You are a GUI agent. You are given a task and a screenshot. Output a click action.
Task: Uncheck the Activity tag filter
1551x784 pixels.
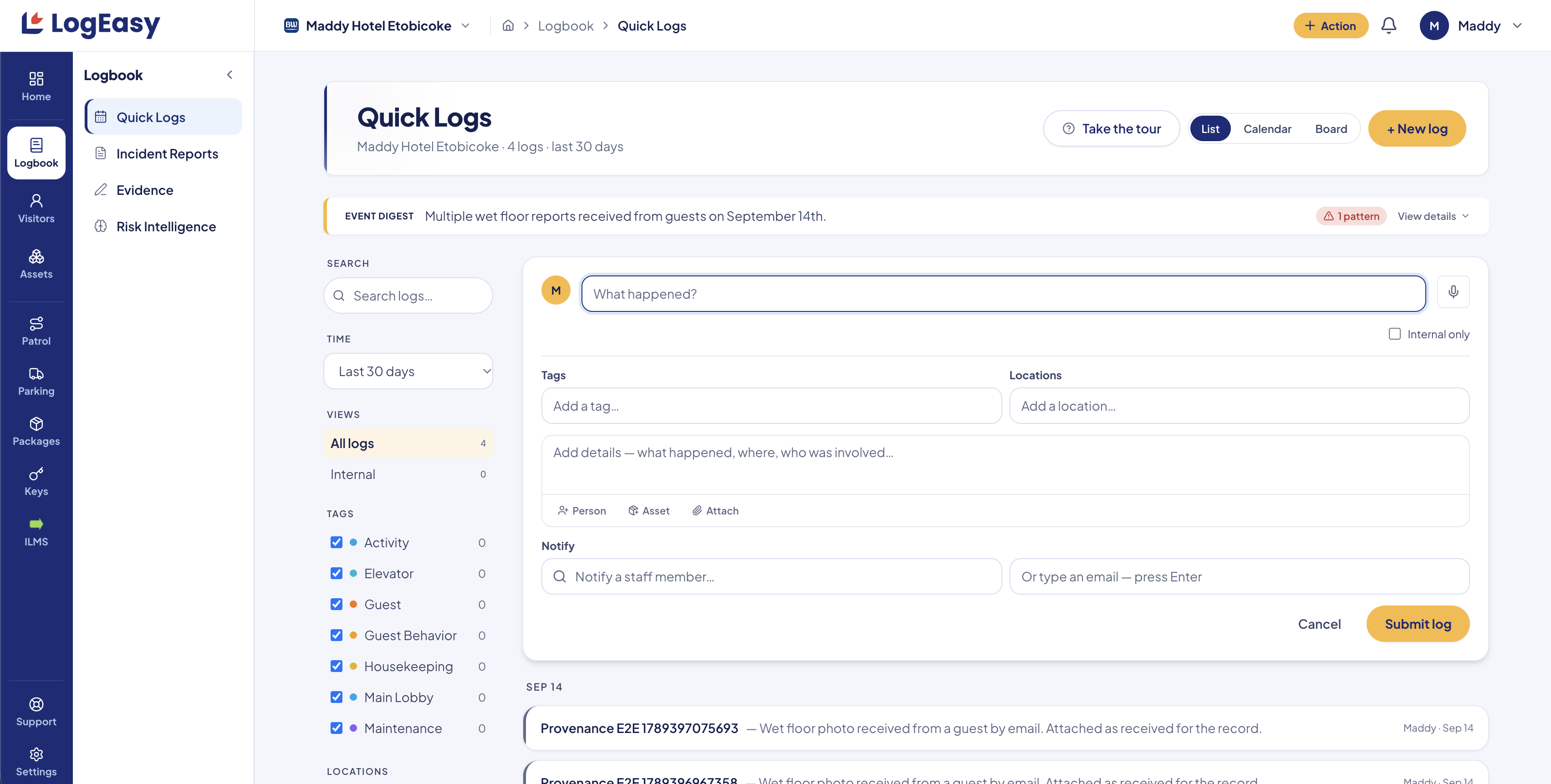[x=336, y=542]
